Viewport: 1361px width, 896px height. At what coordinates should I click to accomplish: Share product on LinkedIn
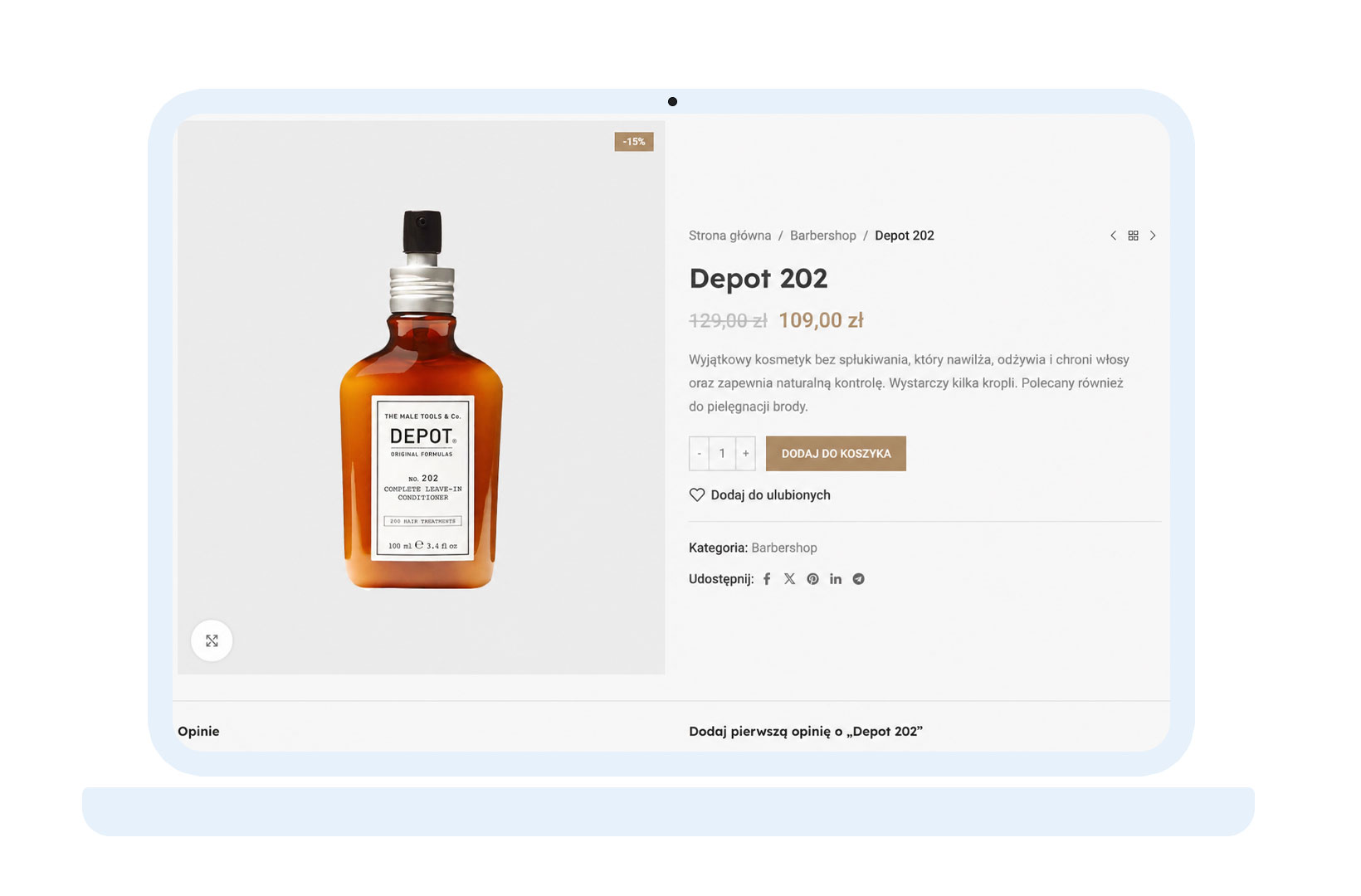[x=836, y=579]
